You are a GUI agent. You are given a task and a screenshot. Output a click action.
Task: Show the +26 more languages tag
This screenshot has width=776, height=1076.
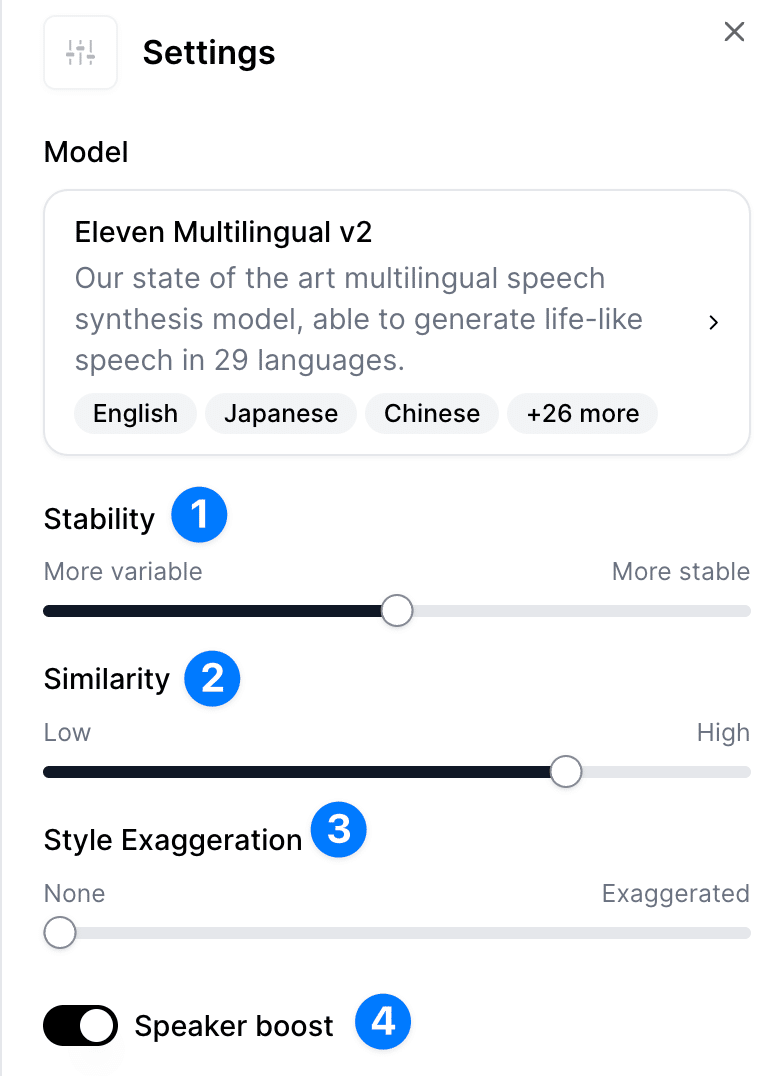[582, 414]
